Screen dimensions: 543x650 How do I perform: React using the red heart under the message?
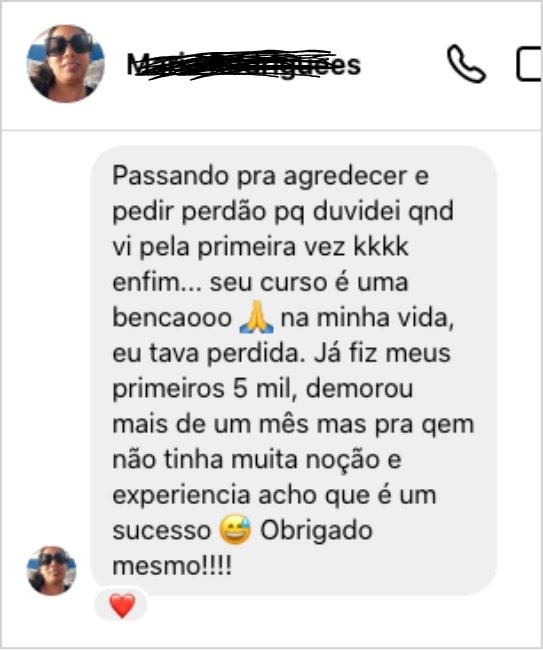(x=122, y=606)
